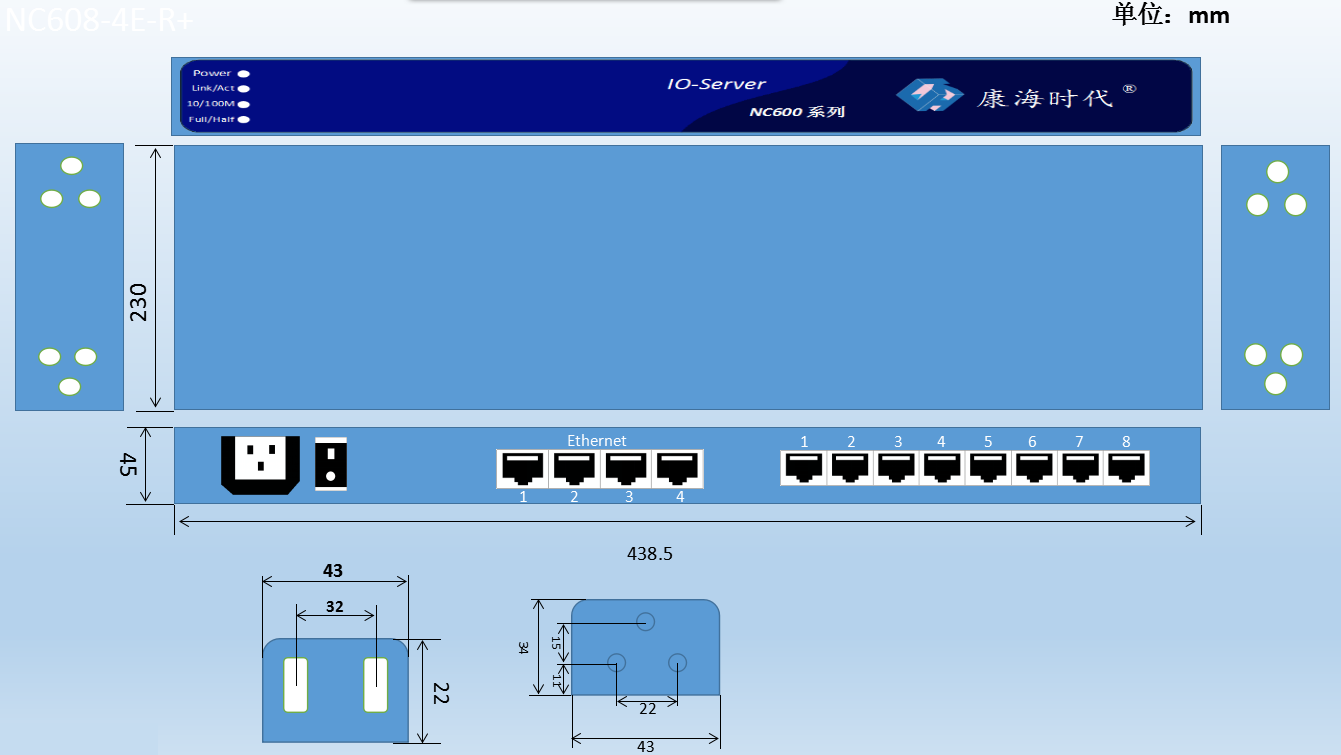Click the "Link/Act" LED label text
Image resolution: width=1341 pixels, height=755 pixels.
pyautogui.click(x=213, y=88)
